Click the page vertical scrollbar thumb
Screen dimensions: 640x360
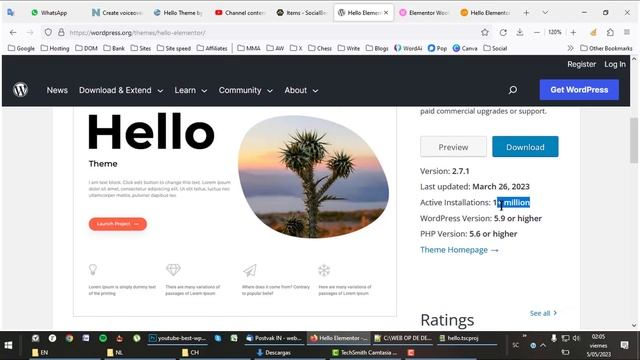click(633, 140)
